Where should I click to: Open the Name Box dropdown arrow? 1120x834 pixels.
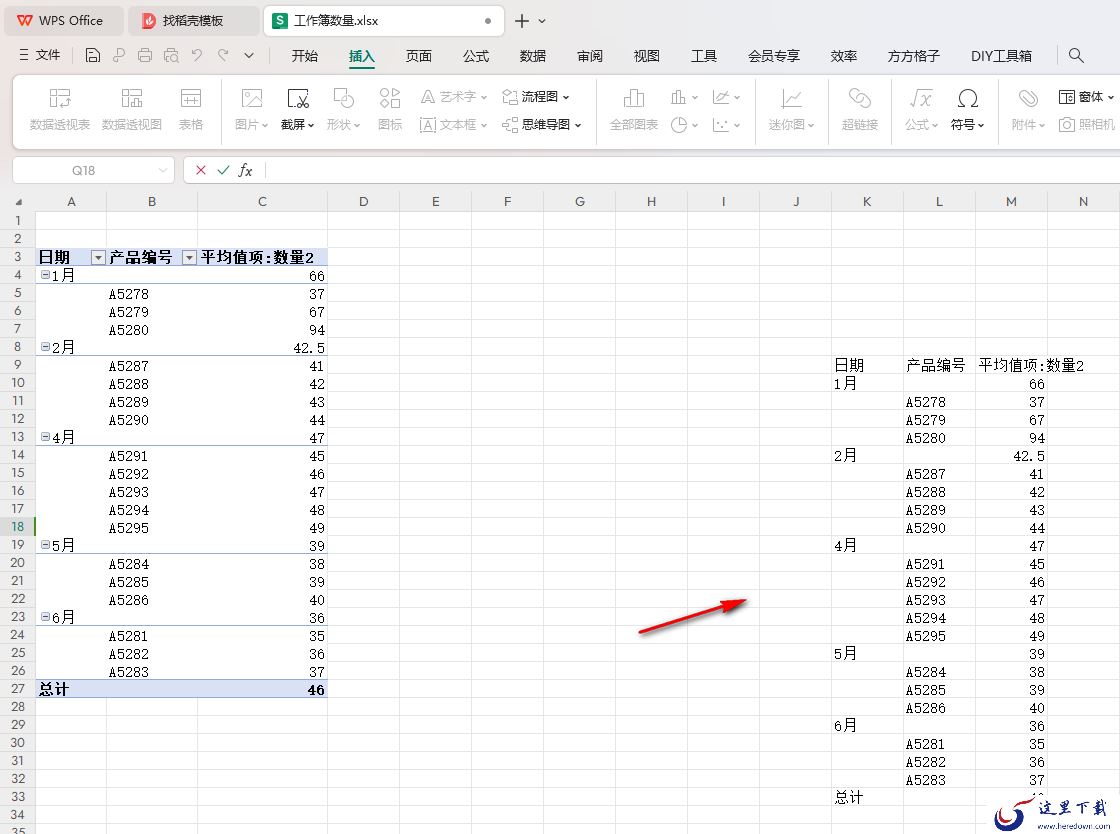coord(163,170)
